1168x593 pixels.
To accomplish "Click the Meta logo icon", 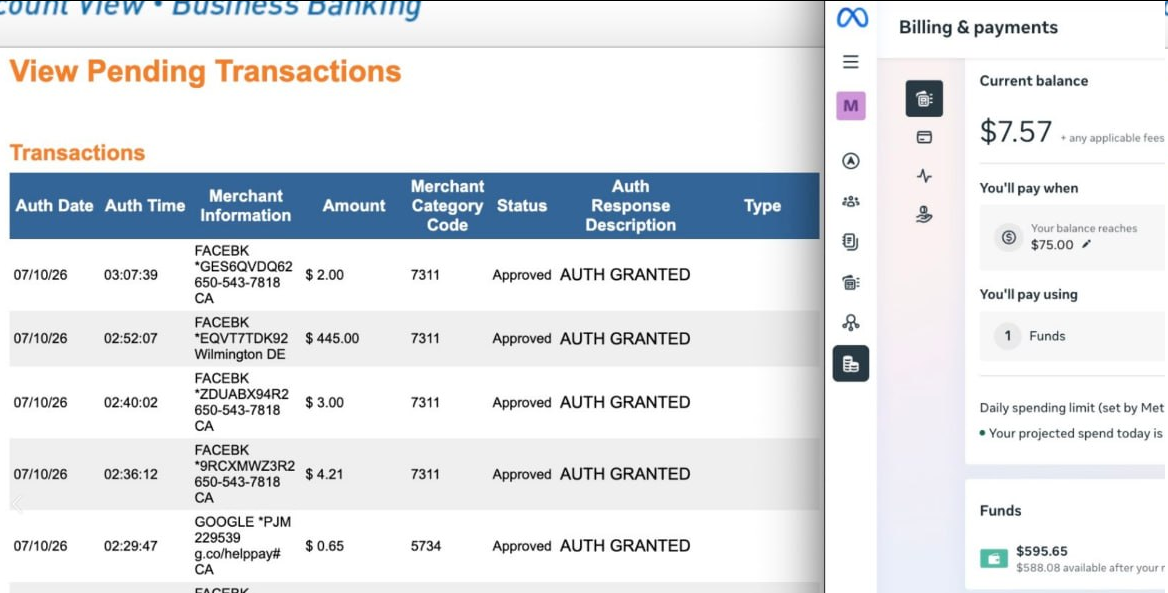I will (x=851, y=17).
